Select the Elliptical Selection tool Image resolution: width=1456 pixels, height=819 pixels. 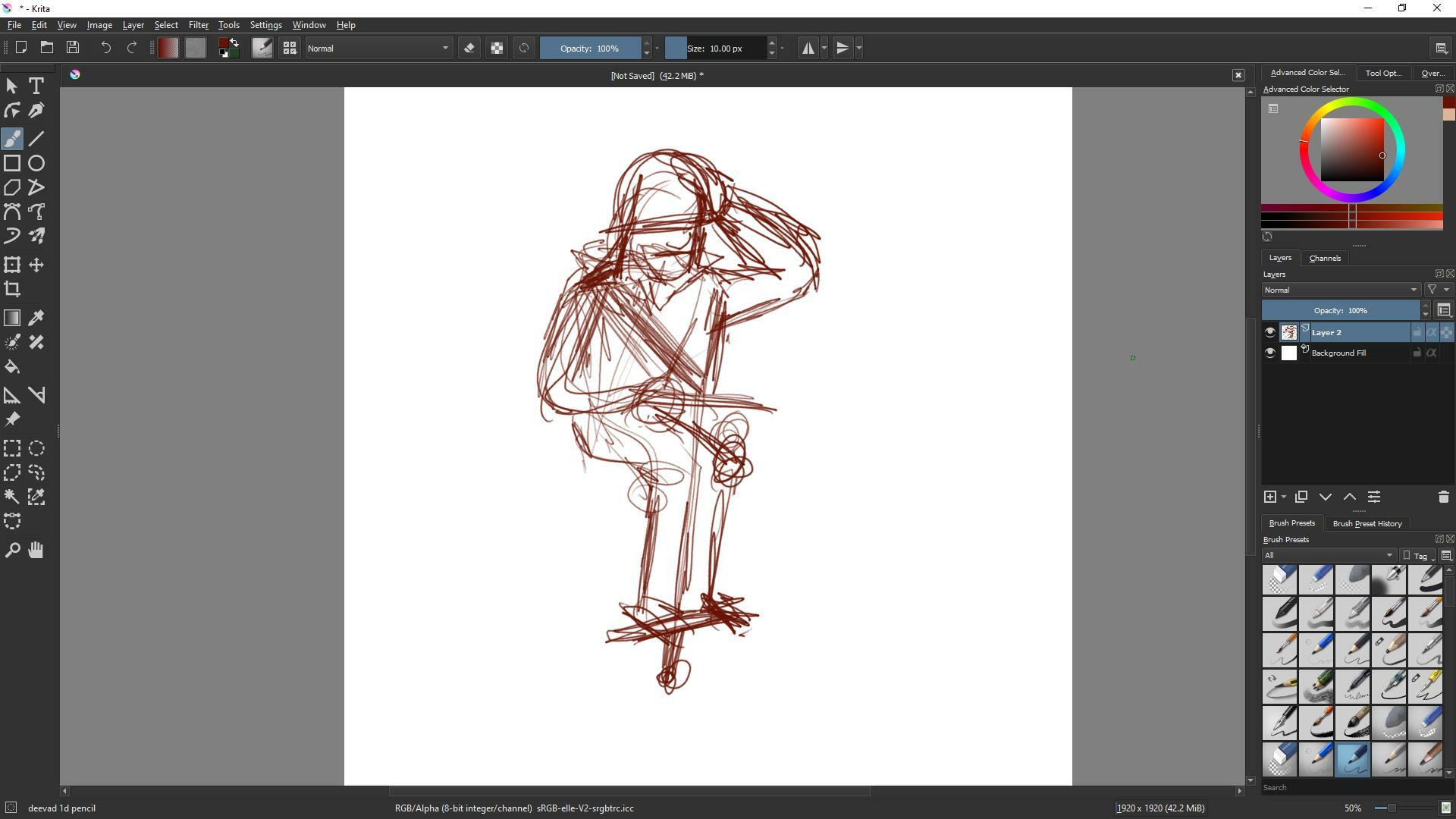[x=36, y=448]
